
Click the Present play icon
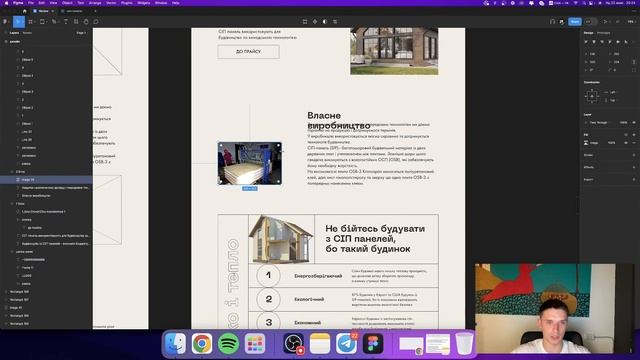605,22
